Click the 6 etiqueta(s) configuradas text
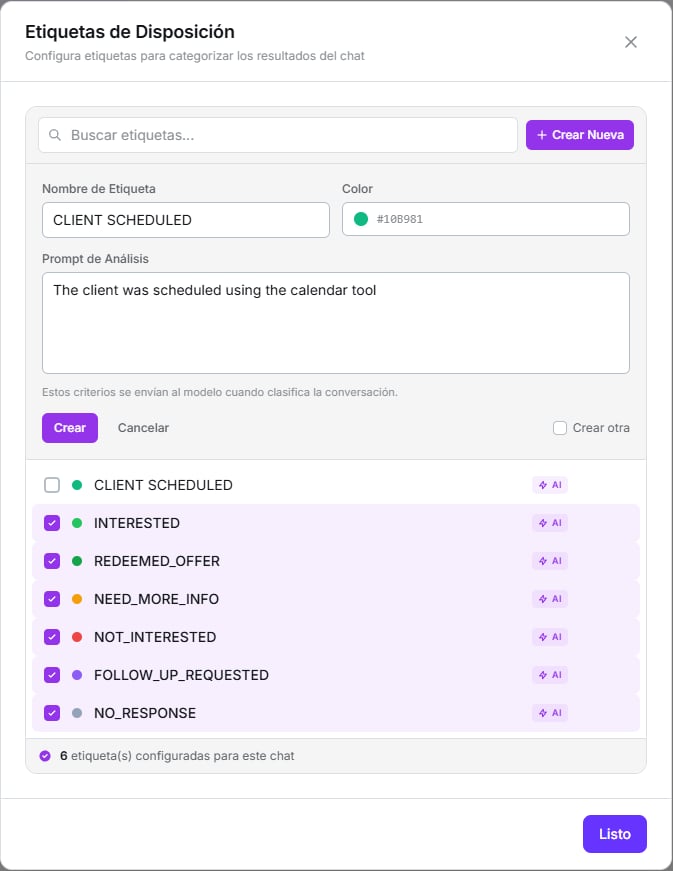 (177, 755)
